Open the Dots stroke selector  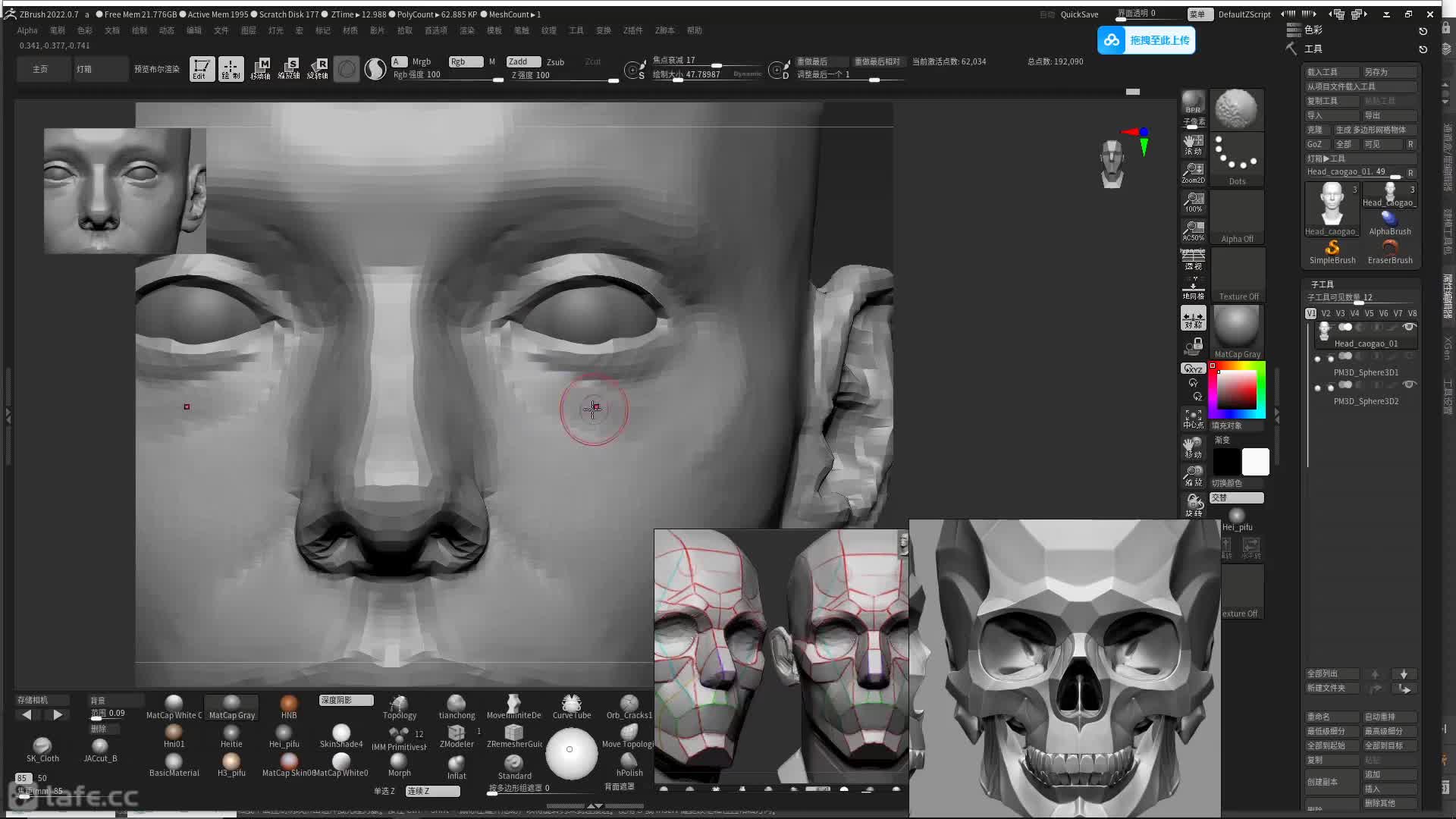1236,159
